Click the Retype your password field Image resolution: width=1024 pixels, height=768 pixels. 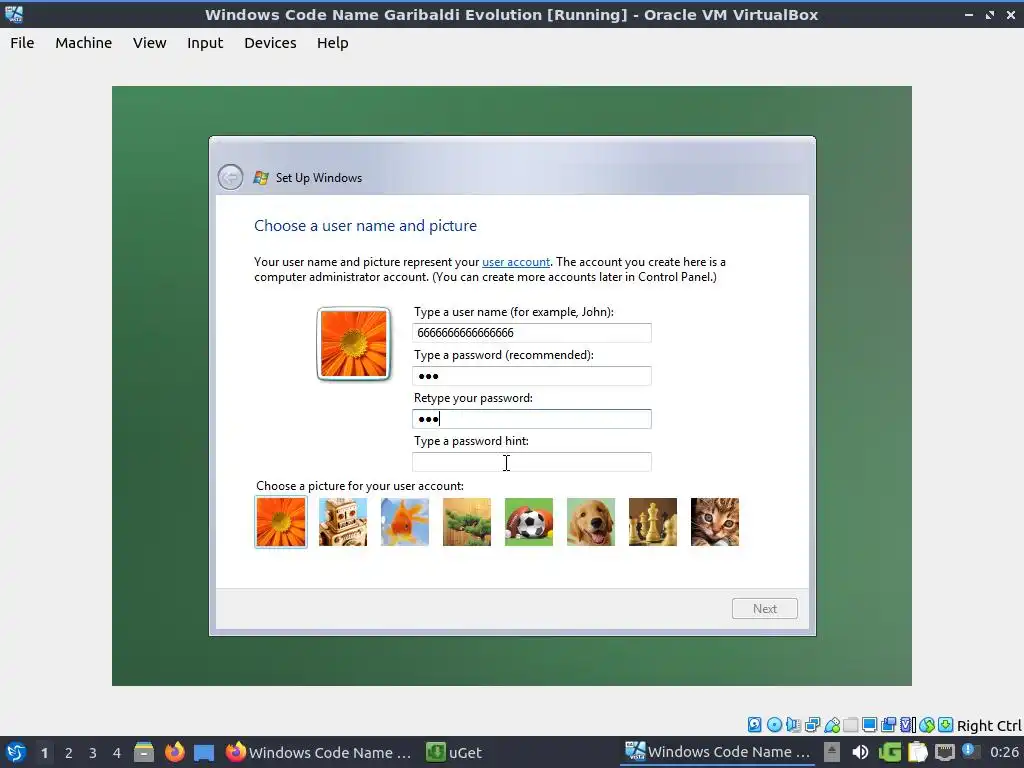532,419
